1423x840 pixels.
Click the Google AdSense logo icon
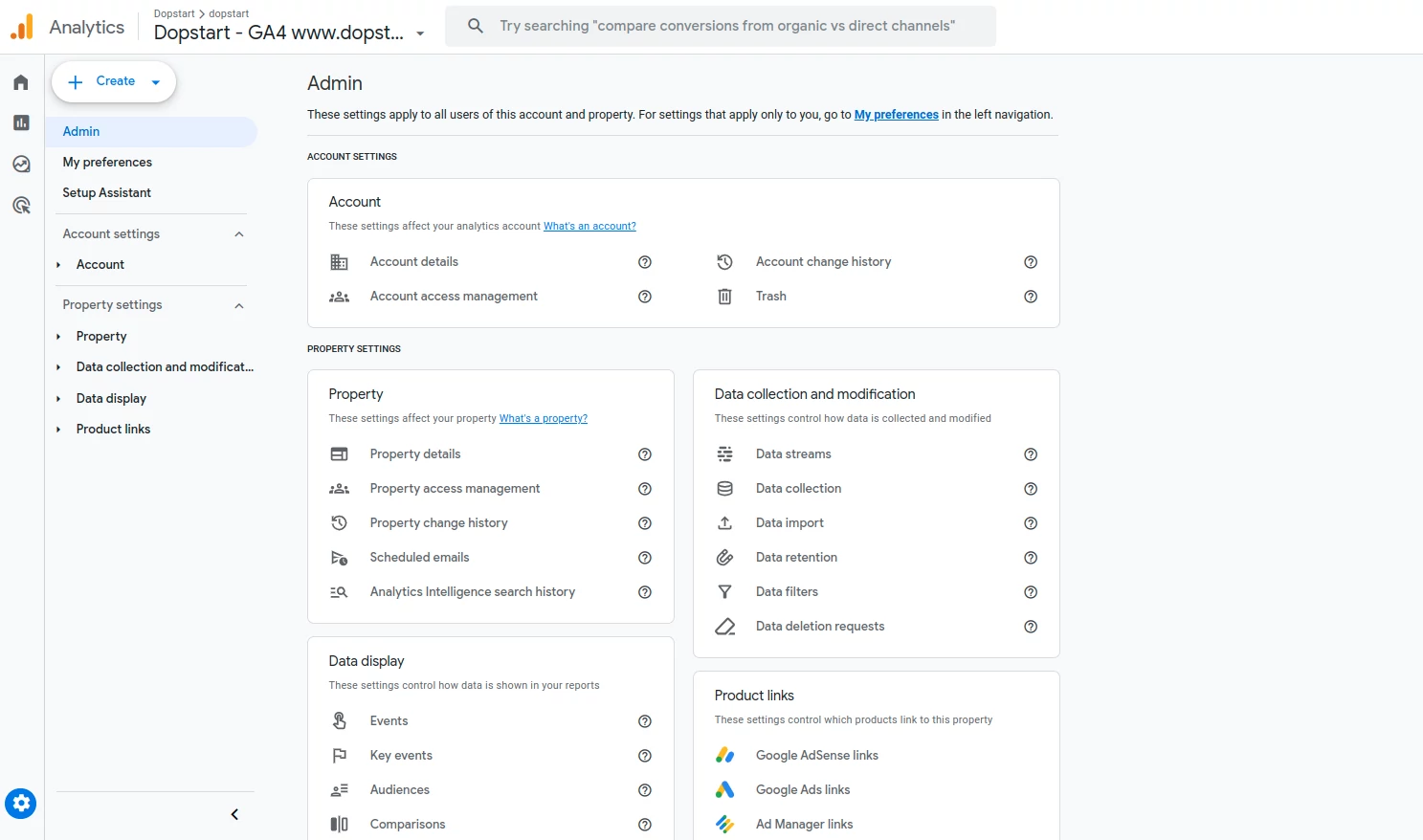point(725,756)
